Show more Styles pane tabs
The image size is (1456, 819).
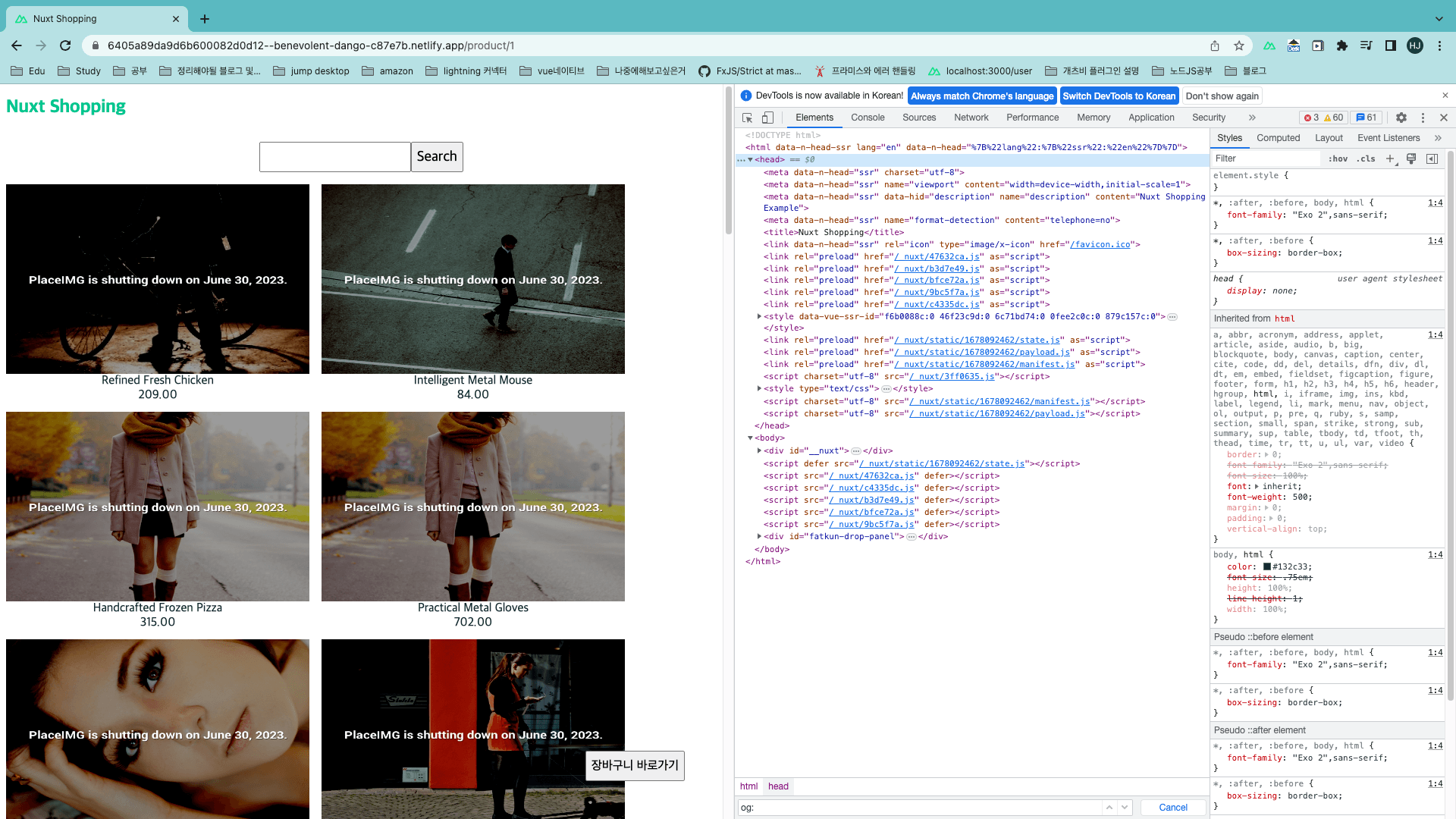click(x=1438, y=138)
